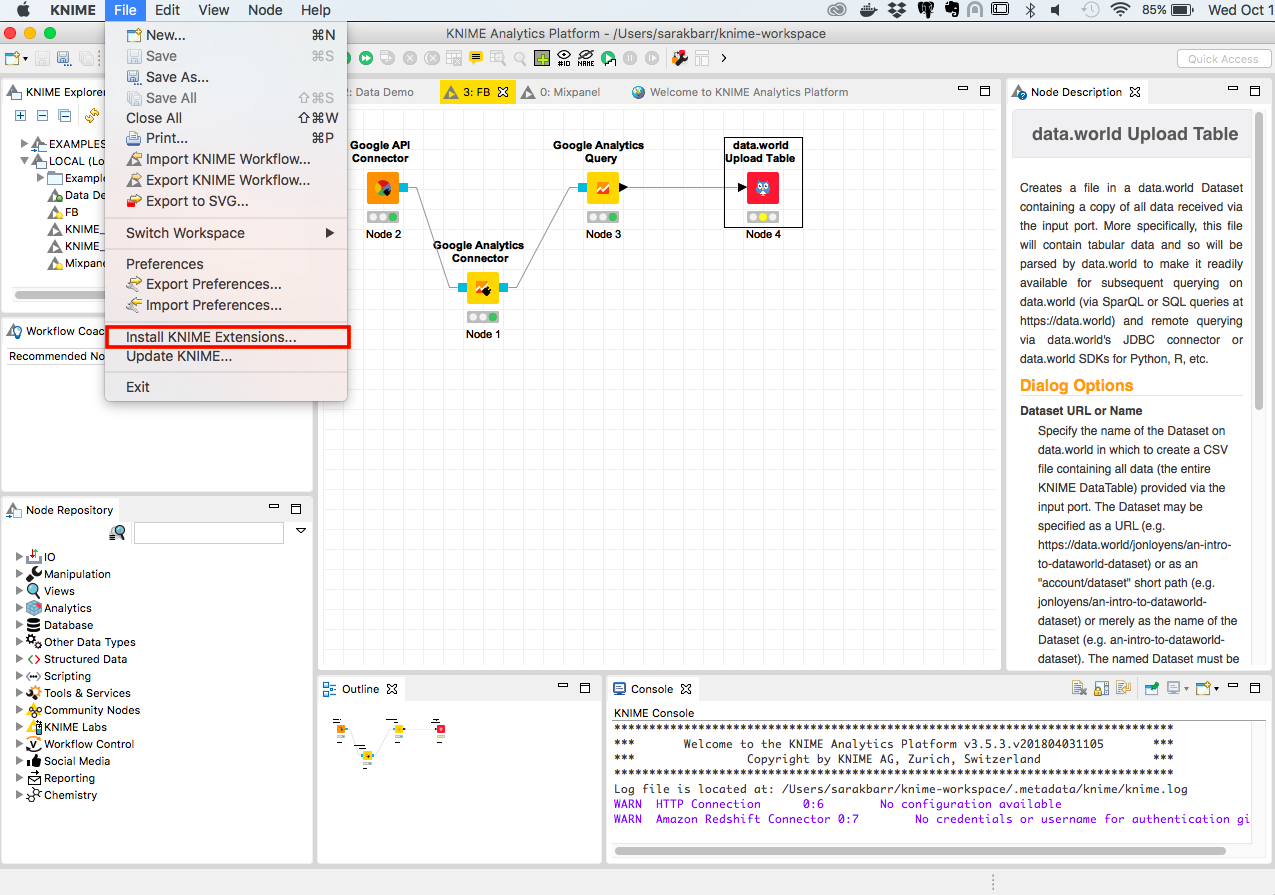
Task: Open the Node menu in menu bar
Action: pyautogui.click(x=265, y=10)
